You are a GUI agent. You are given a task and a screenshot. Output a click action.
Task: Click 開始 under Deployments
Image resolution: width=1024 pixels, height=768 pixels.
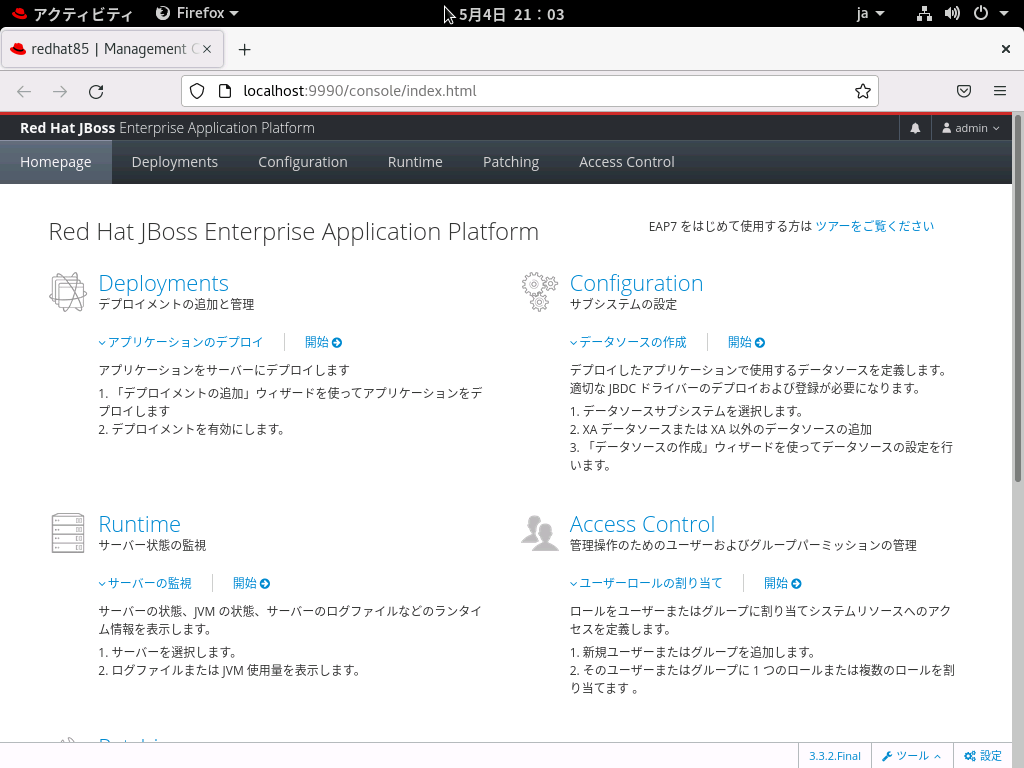pos(323,342)
